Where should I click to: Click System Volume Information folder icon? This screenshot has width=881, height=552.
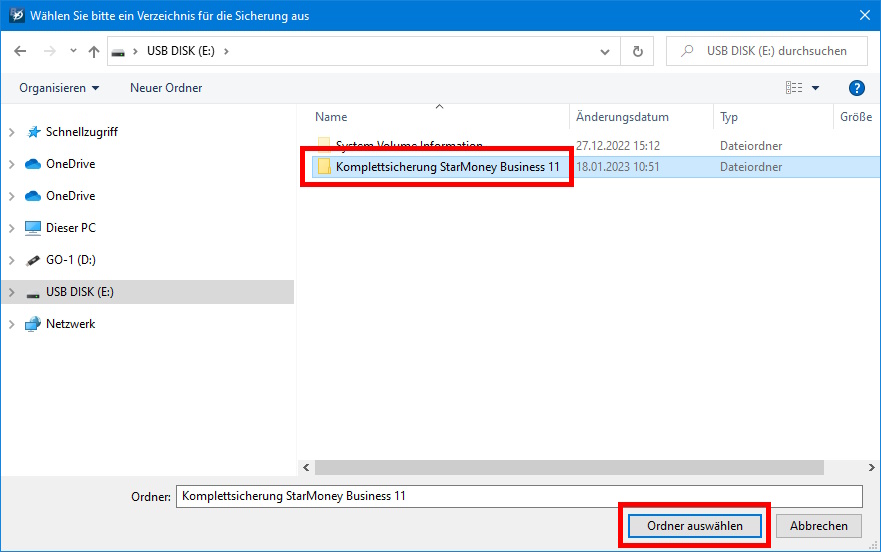[x=324, y=145]
